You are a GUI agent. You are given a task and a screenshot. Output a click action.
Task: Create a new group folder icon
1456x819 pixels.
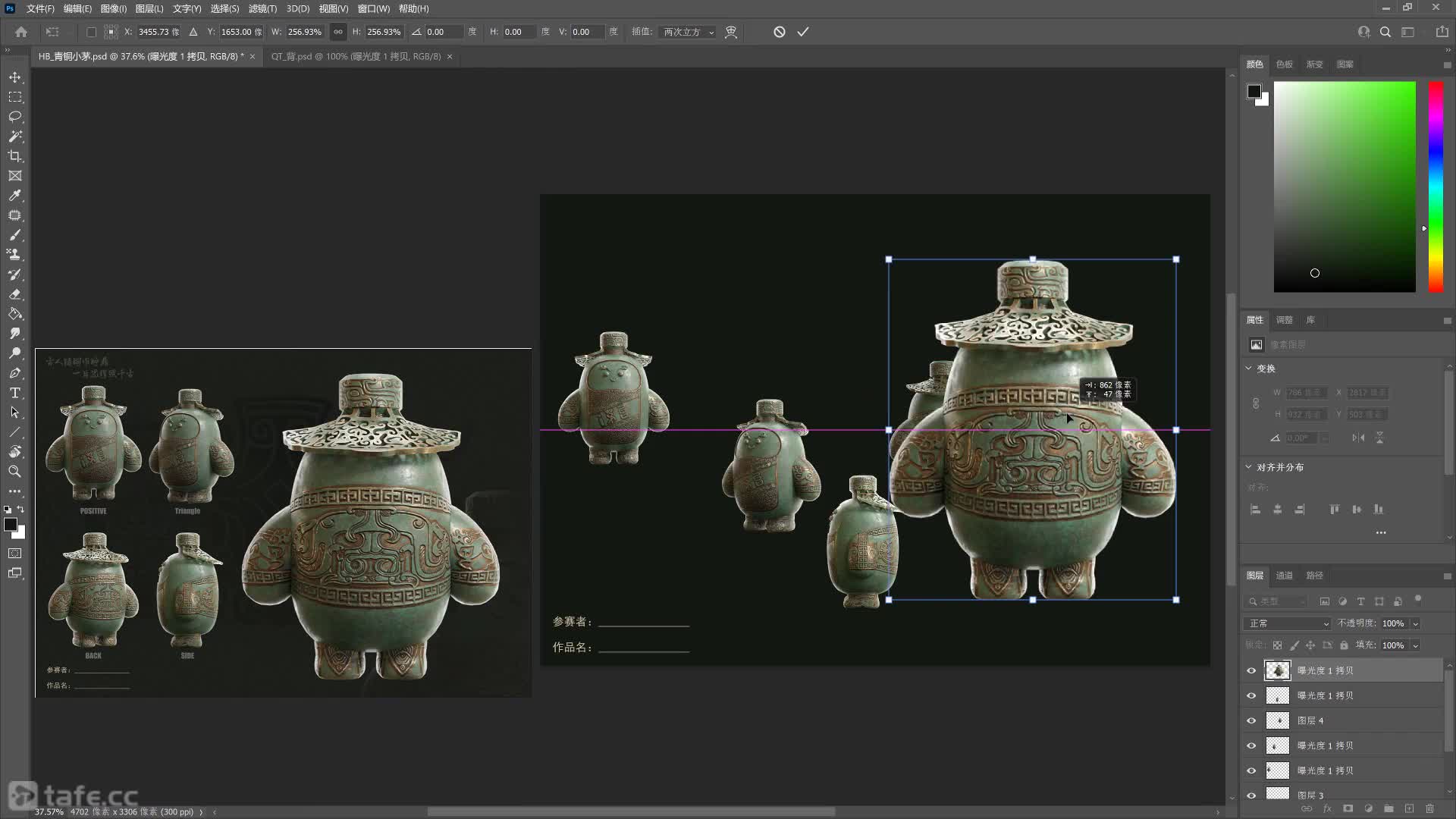coord(1389,809)
